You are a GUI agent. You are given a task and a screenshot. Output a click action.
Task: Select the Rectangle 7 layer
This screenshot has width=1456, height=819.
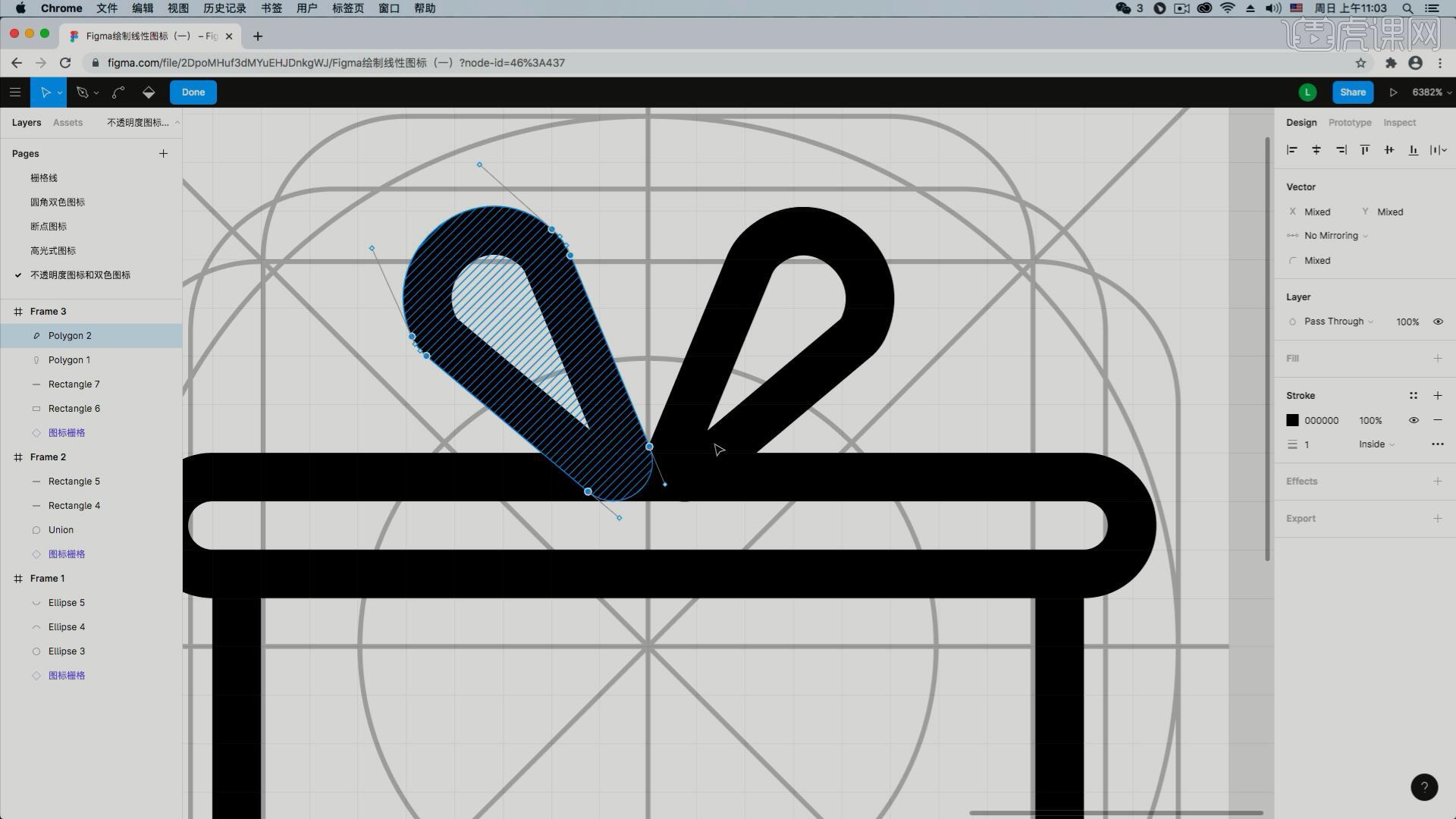(x=91, y=384)
